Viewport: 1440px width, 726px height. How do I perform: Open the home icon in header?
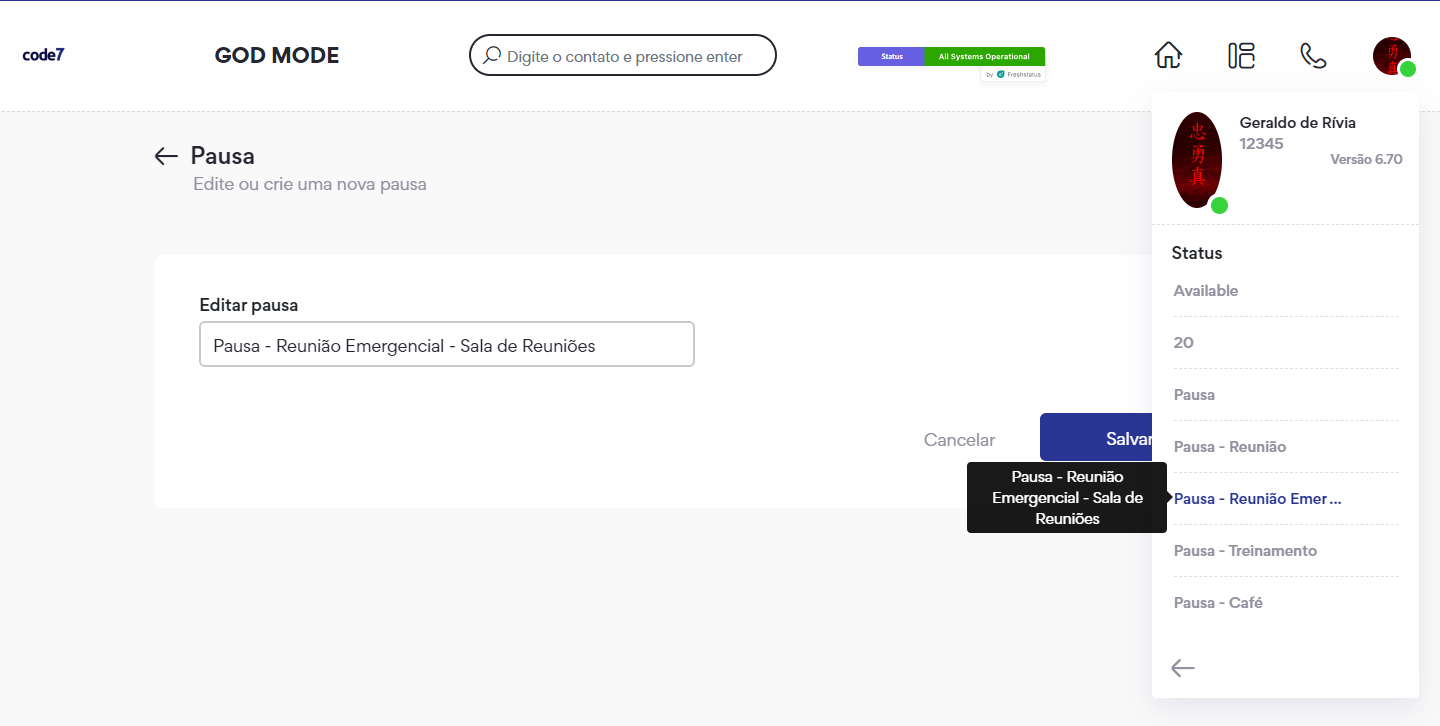(1168, 55)
